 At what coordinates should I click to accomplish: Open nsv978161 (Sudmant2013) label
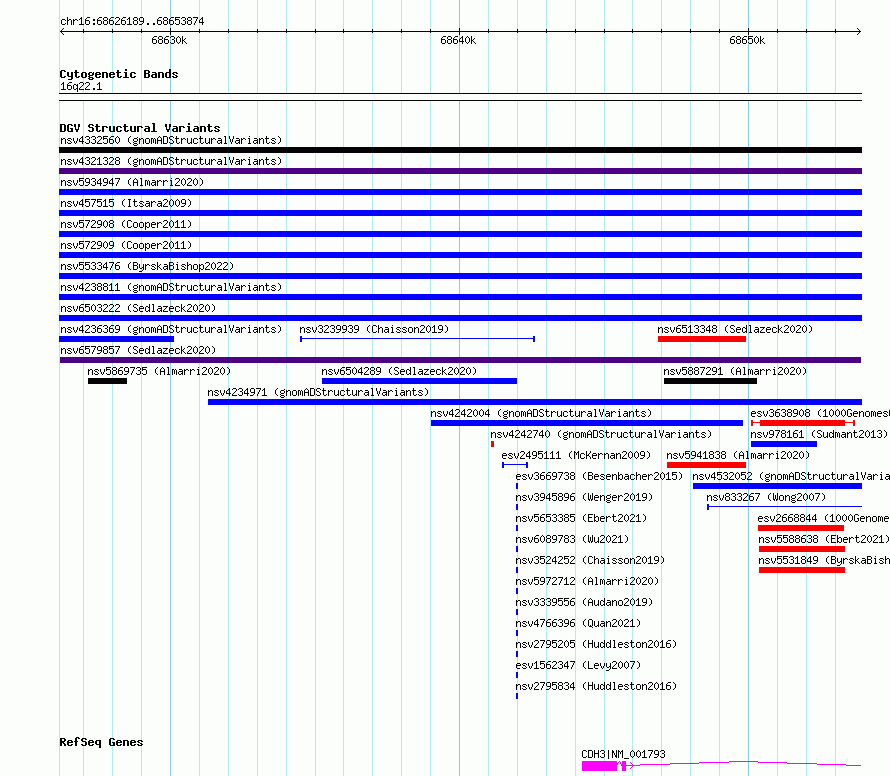pos(819,434)
